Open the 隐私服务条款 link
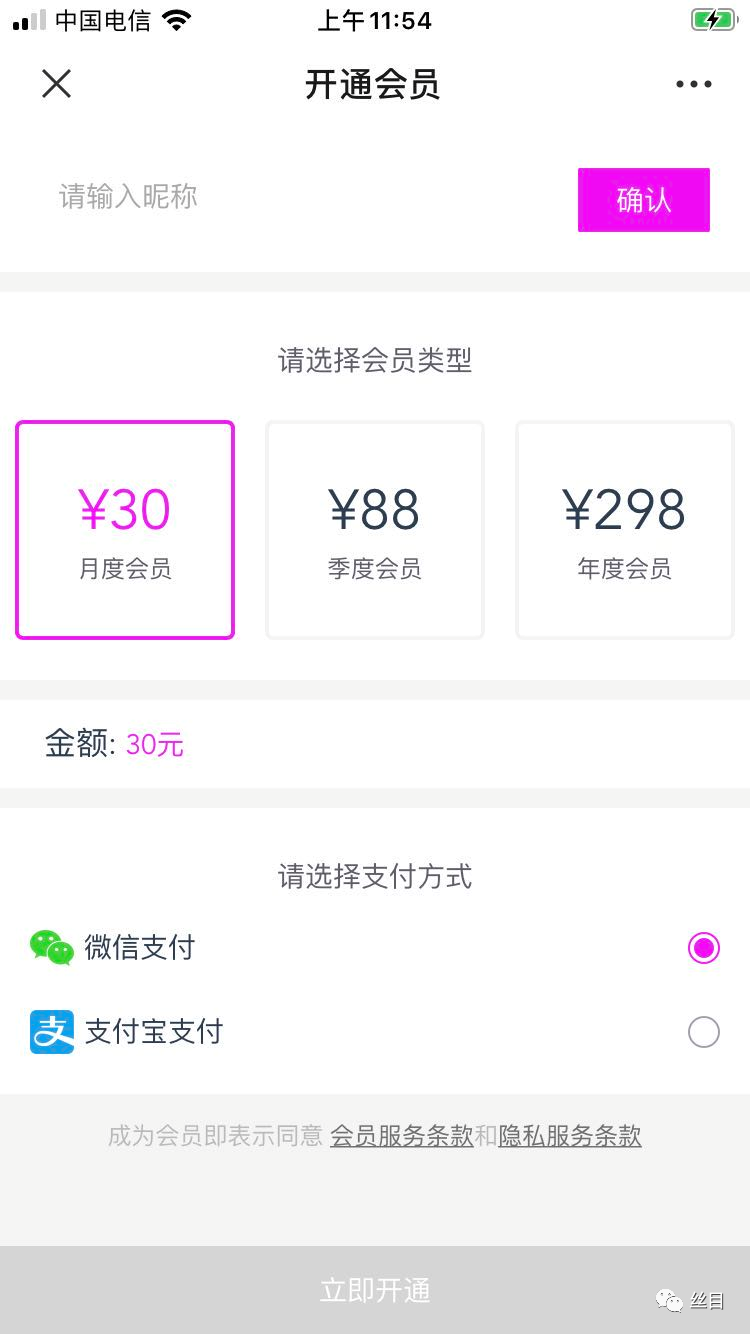This screenshot has height=1334, width=750. tap(570, 1136)
